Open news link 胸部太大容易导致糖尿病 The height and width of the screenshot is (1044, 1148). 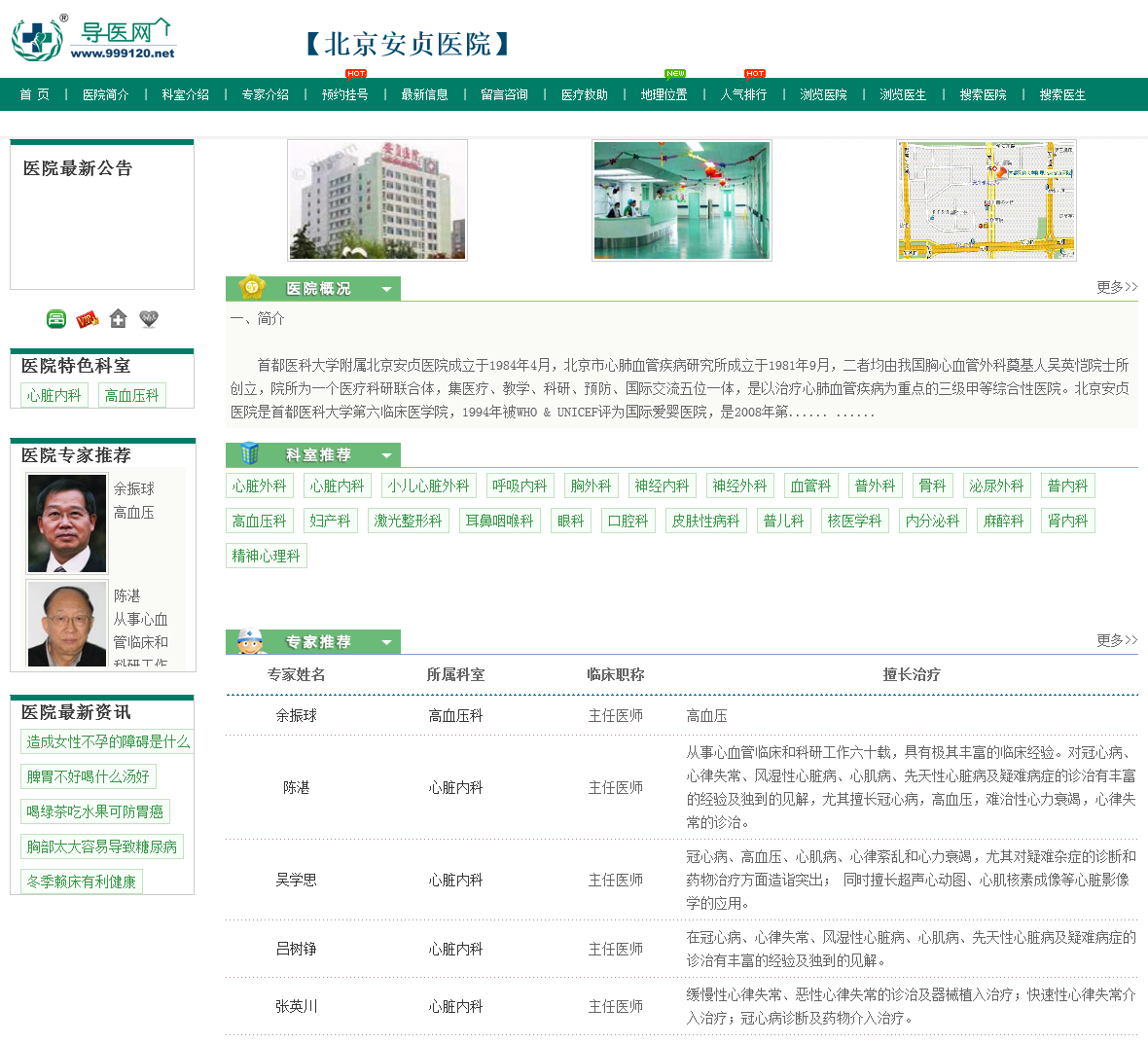102,847
